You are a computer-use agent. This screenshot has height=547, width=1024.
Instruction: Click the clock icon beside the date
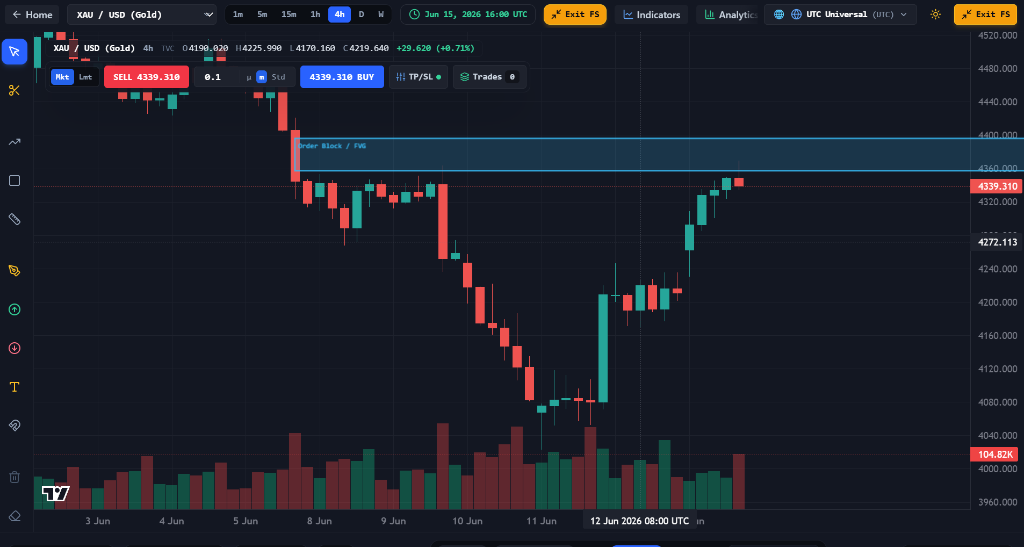[x=414, y=14]
